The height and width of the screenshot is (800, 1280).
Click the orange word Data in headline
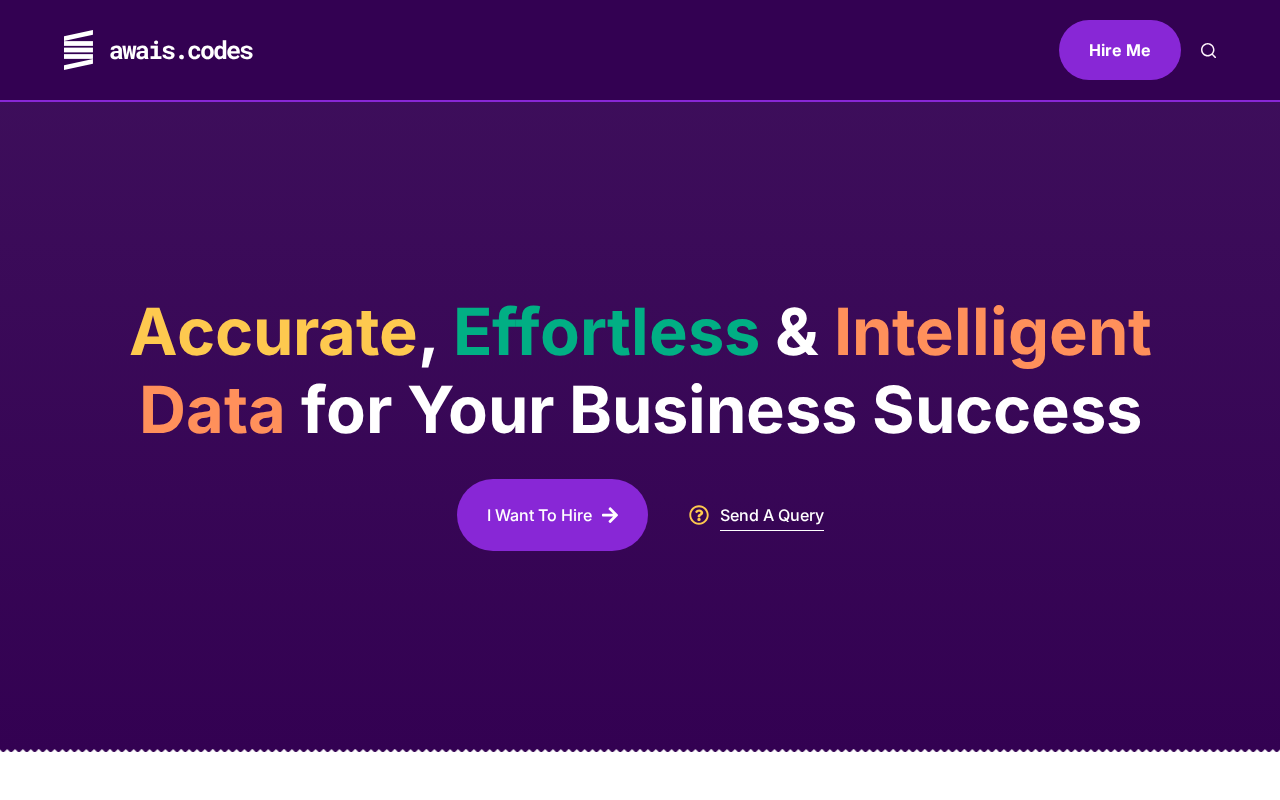(212, 410)
